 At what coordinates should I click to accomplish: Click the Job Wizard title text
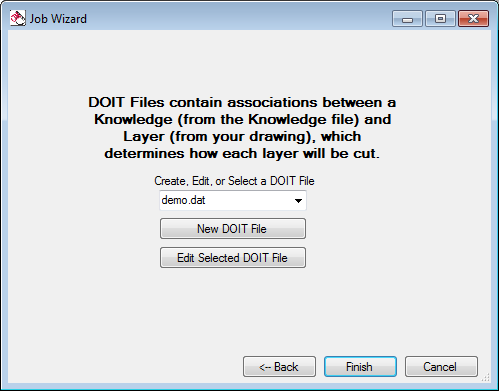58,19
